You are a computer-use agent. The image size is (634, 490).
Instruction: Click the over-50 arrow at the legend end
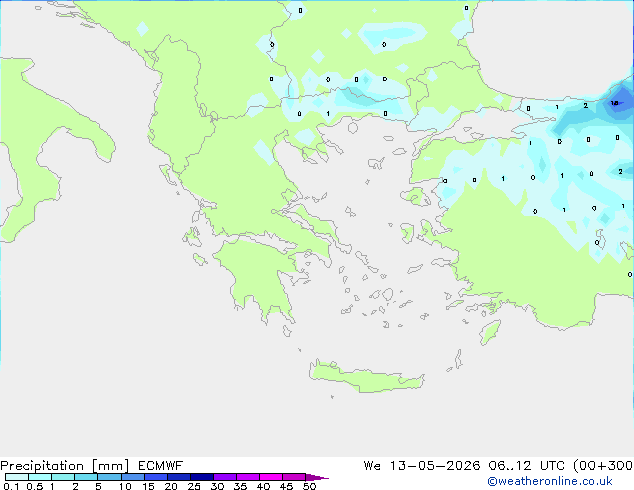[x=317, y=477]
